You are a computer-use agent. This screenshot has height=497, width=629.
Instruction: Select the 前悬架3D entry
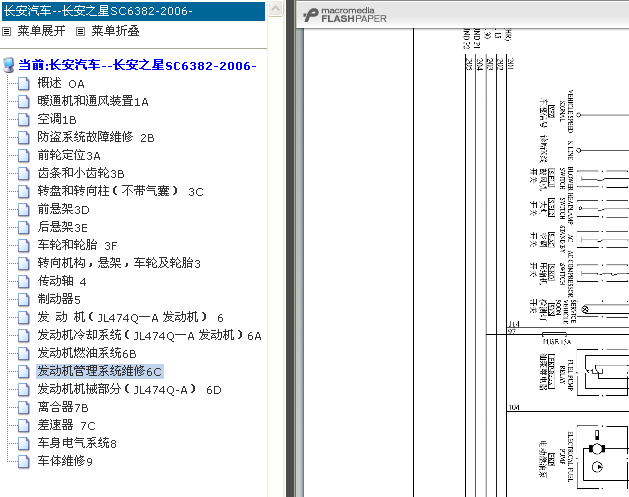pos(63,209)
